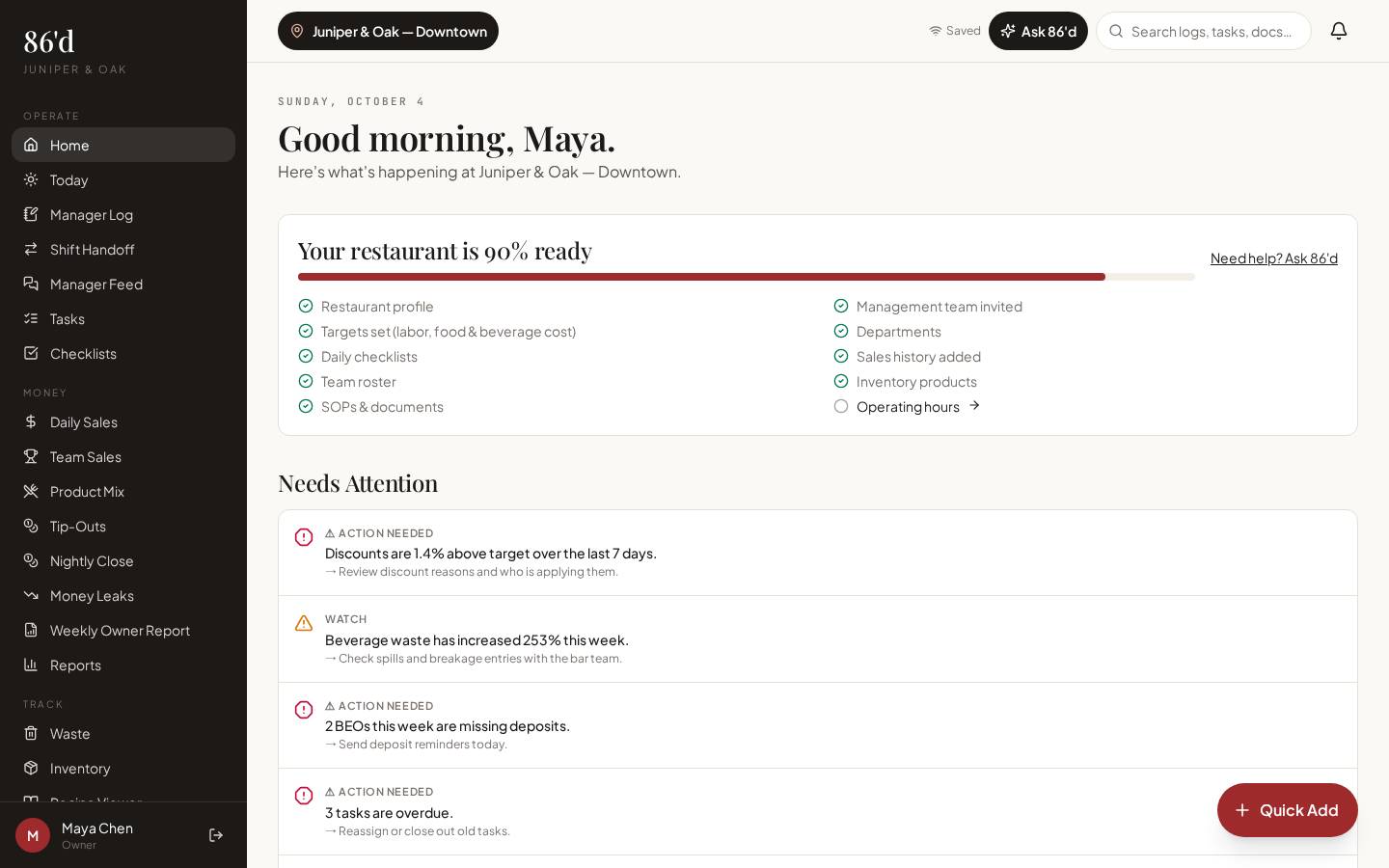Open the Juniper & Oak — Downtown location selector
The height and width of the screenshot is (868, 1389).
[x=388, y=31]
